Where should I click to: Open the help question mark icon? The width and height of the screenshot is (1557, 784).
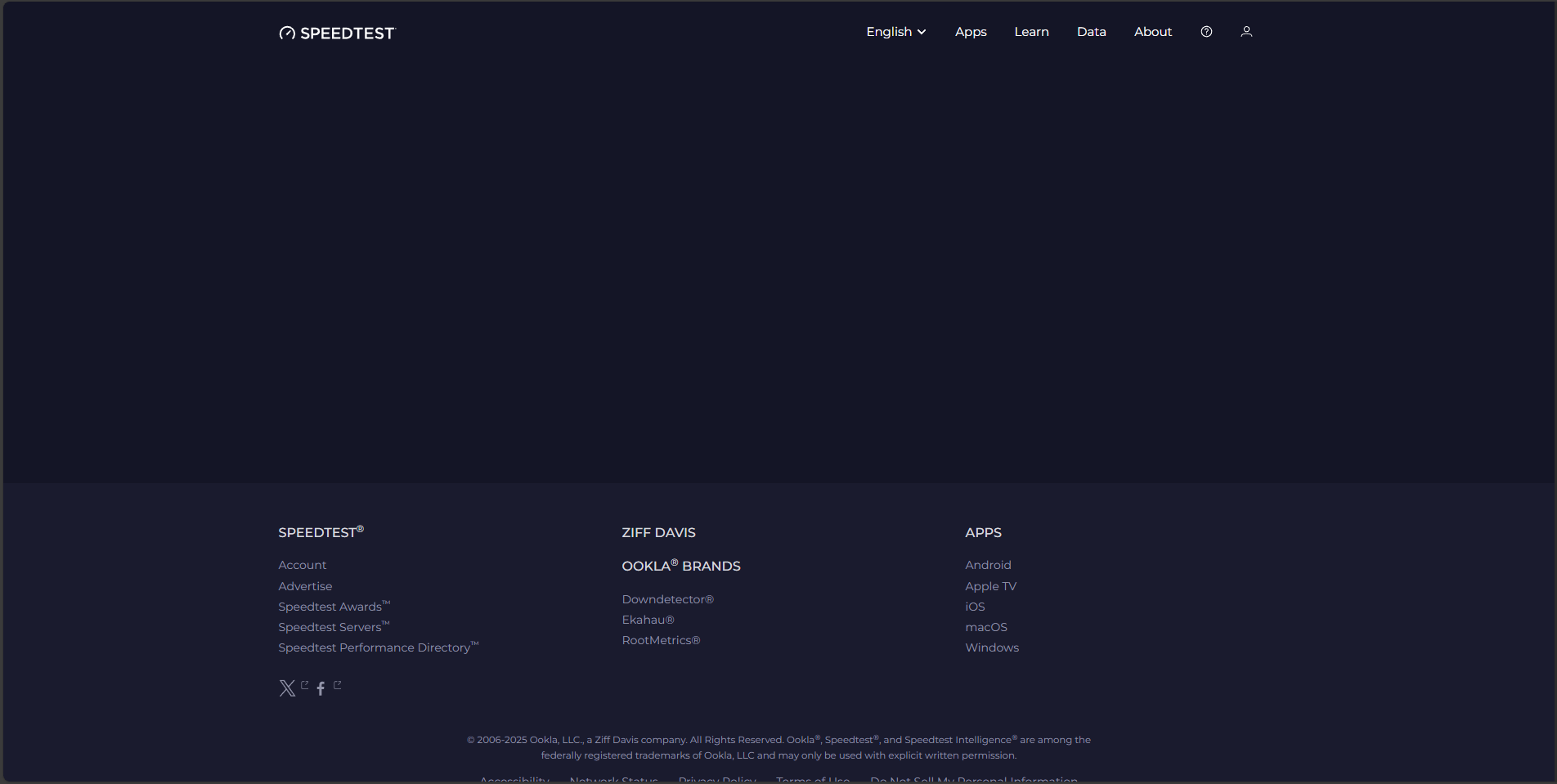click(x=1206, y=32)
